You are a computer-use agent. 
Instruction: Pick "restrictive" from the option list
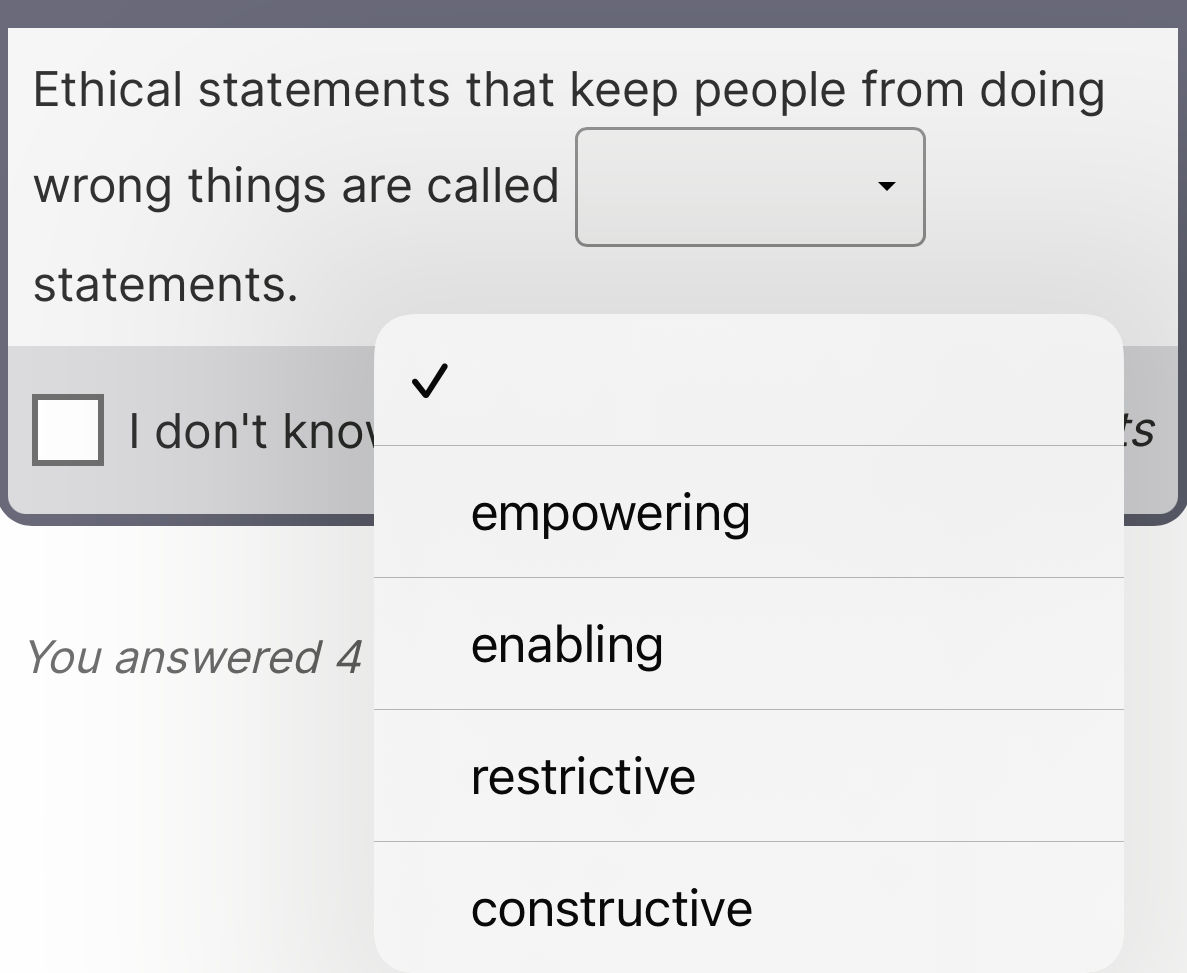(x=583, y=776)
